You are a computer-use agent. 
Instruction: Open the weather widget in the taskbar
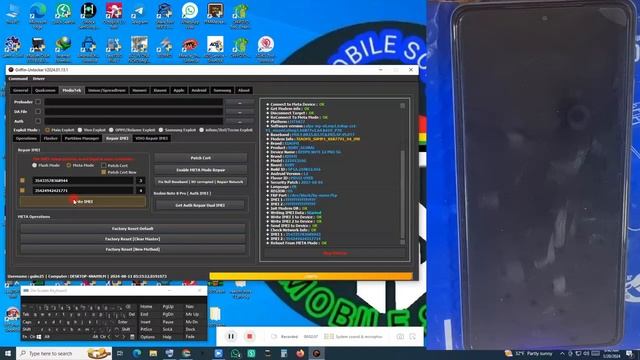(x=529, y=353)
